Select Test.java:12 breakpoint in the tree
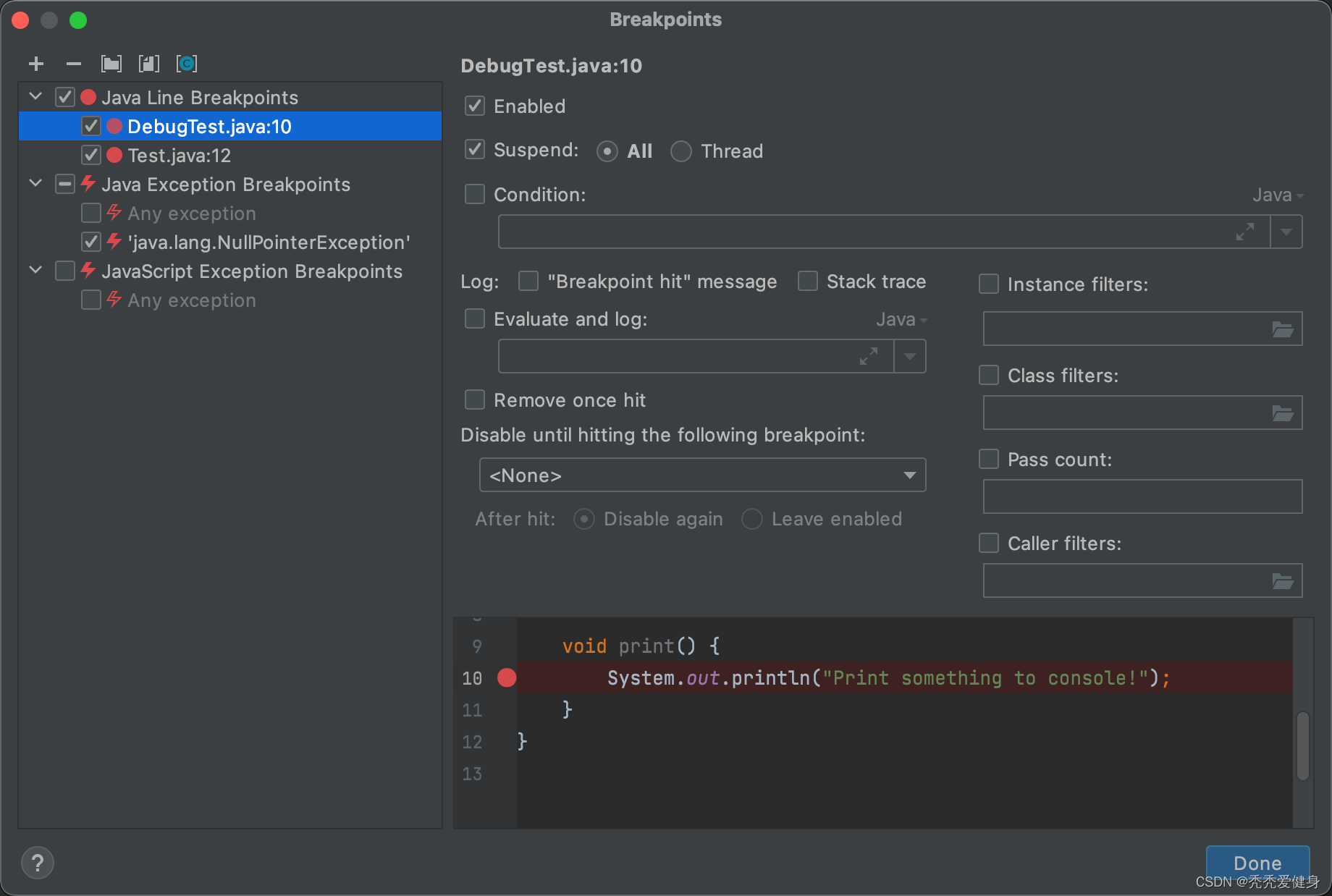The width and height of the screenshot is (1332, 896). point(179,156)
